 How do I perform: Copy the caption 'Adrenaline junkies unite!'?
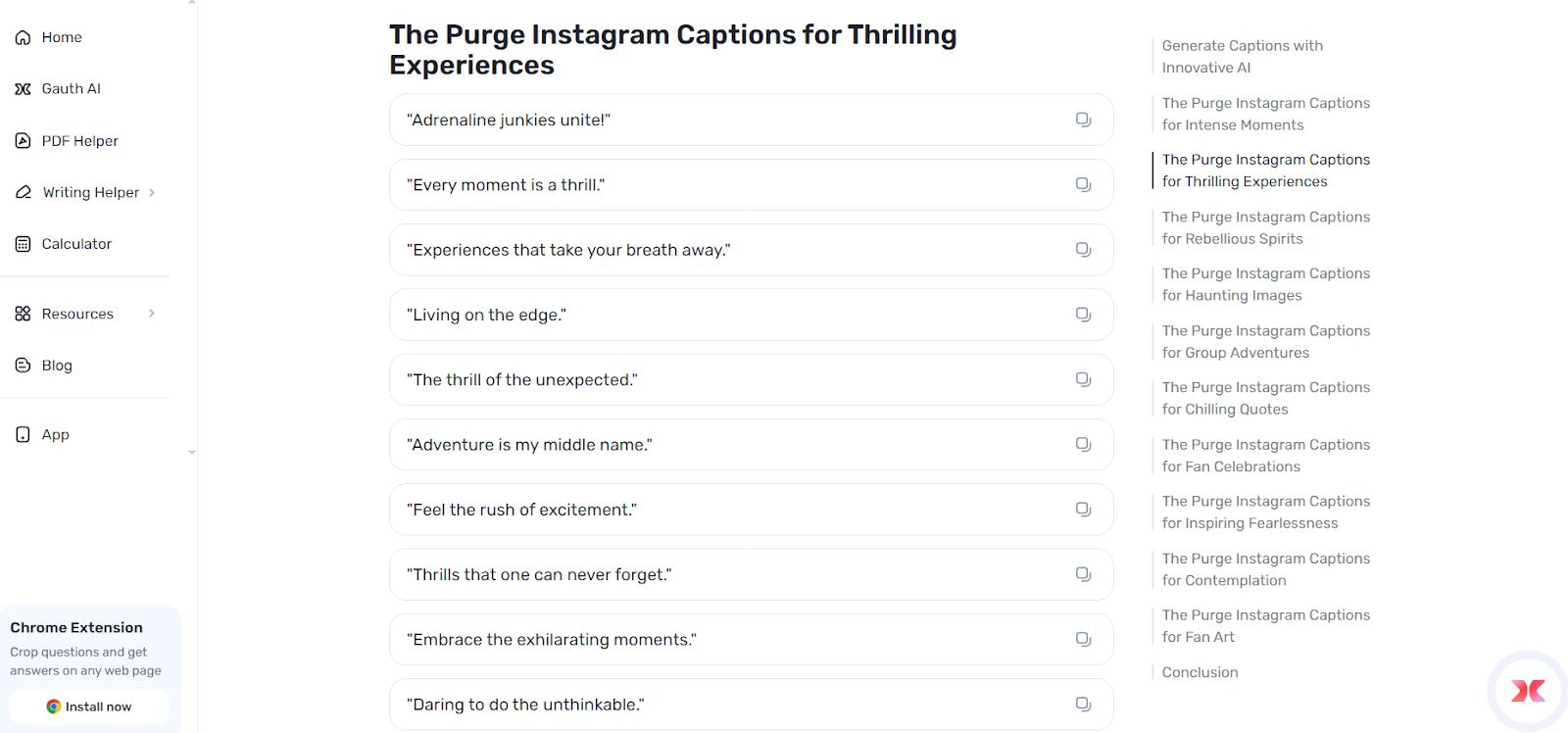click(1082, 119)
